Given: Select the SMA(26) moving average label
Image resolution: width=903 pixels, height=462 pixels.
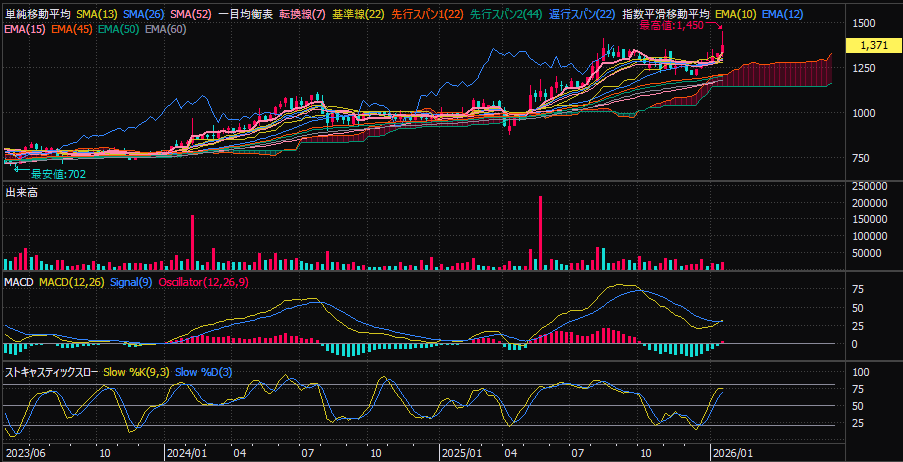Looking at the screenshot, I should point(145,15).
